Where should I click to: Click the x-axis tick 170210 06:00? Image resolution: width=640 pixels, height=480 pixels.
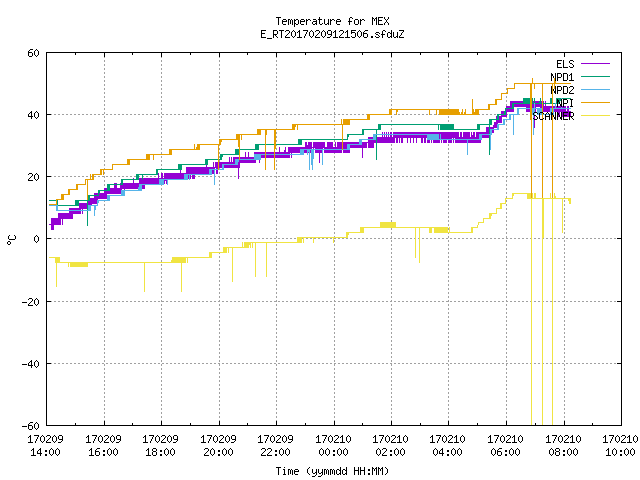click(x=506, y=446)
